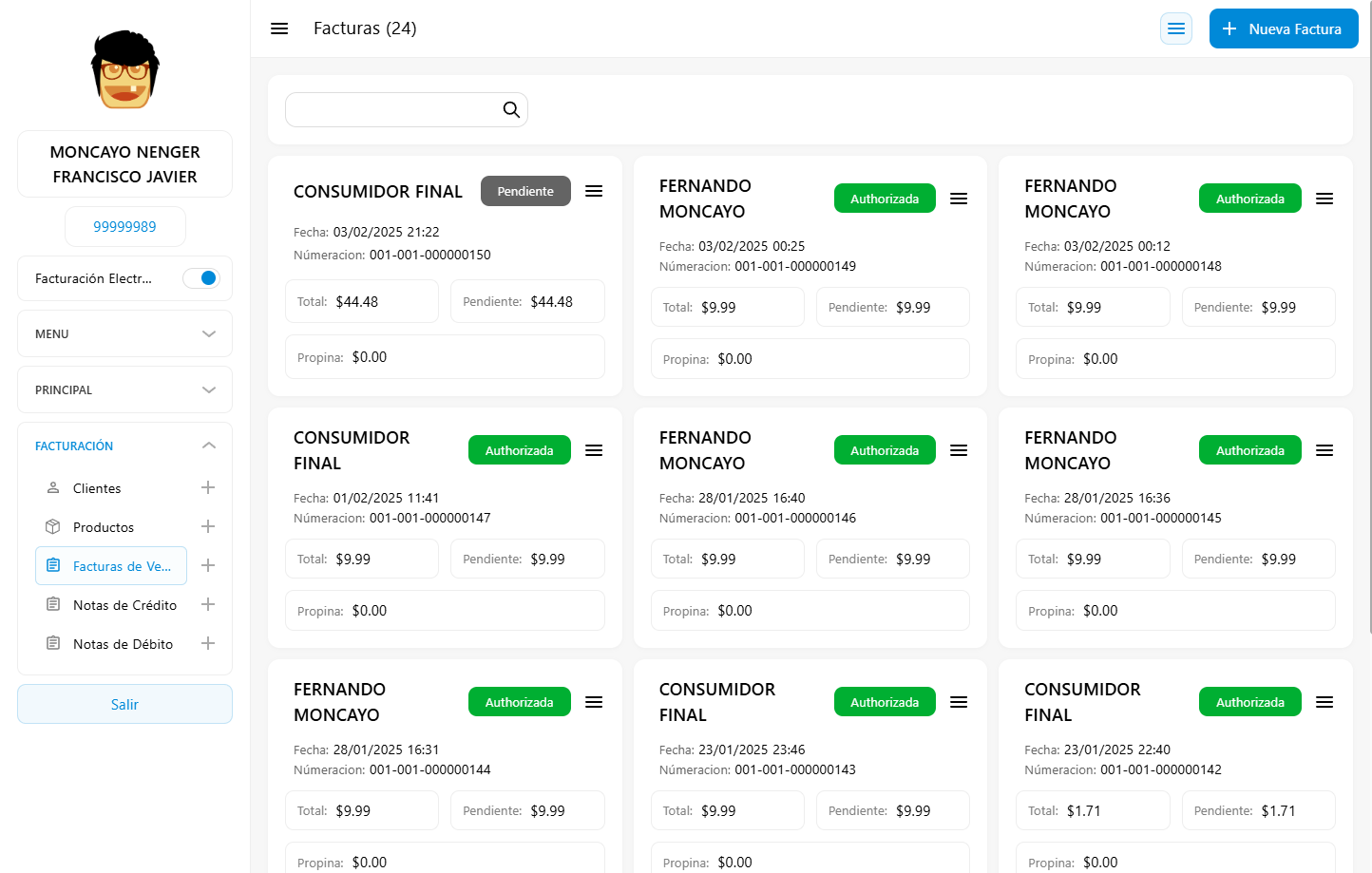Add new Nota de Crédito with plus icon
Viewport: 1372px width, 873px height.
[208, 604]
